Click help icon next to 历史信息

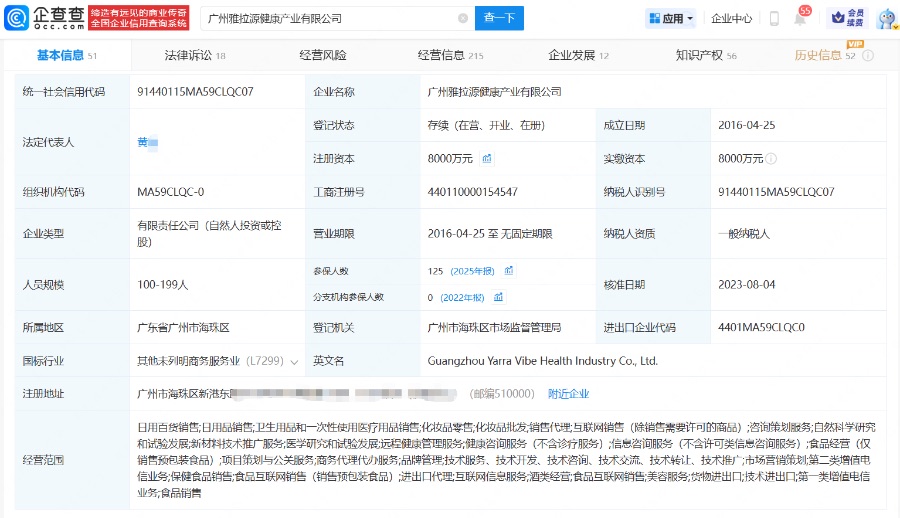click(x=867, y=56)
